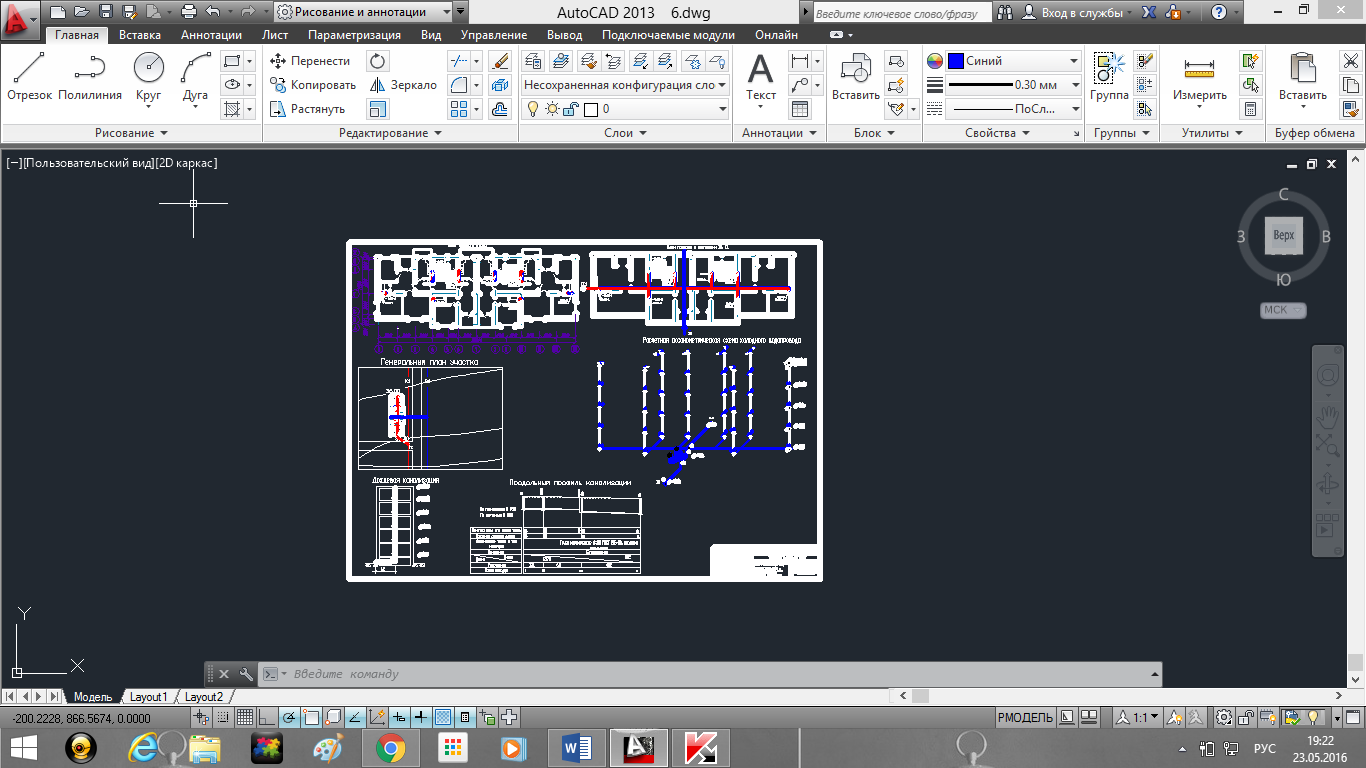Click the Растянуть stretch tool
The image size is (1366, 768).
pyautogui.click(x=307, y=109)
